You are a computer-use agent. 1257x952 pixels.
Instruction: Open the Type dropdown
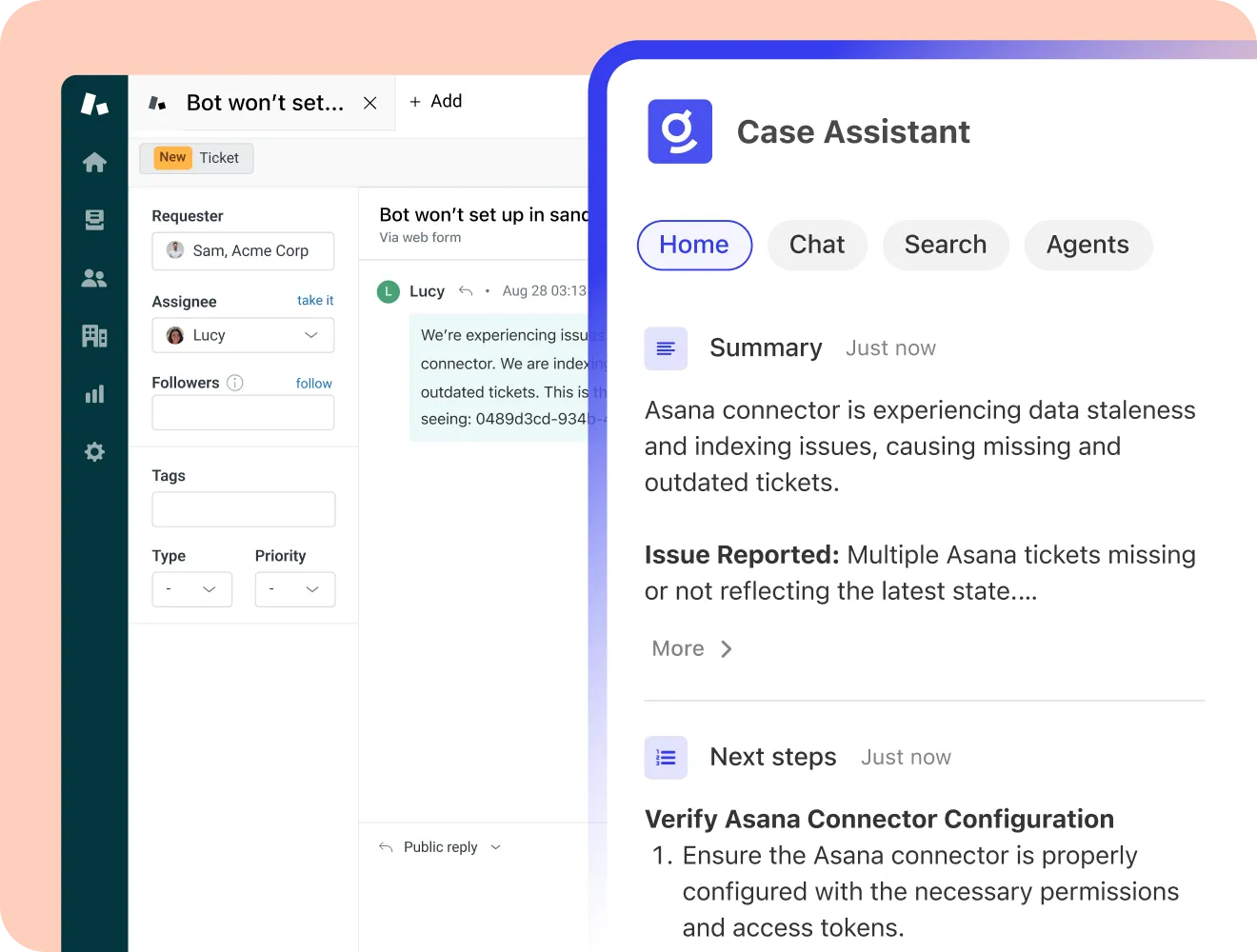pyautogui.click(x=192, y=589)
